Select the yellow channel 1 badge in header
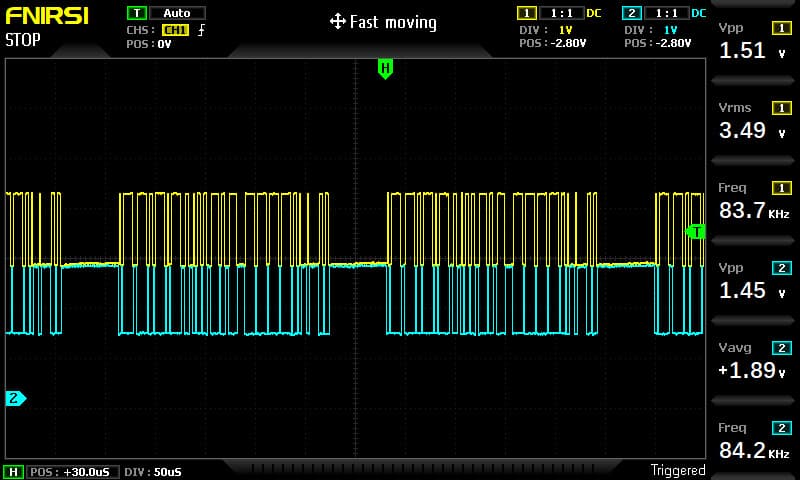 pos(527,13)
